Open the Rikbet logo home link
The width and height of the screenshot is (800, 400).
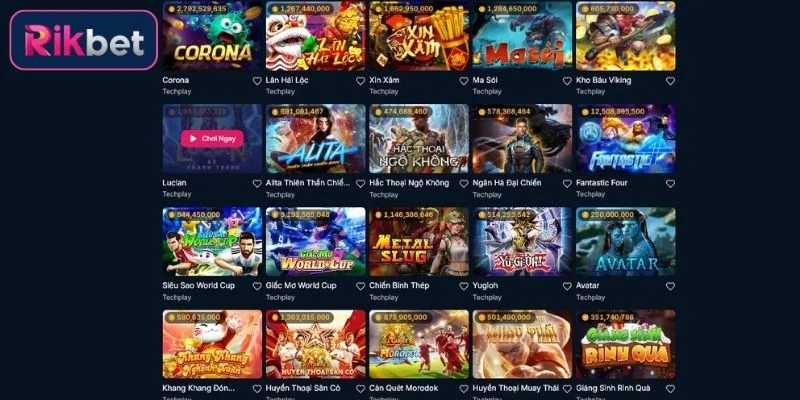[84, 40]
